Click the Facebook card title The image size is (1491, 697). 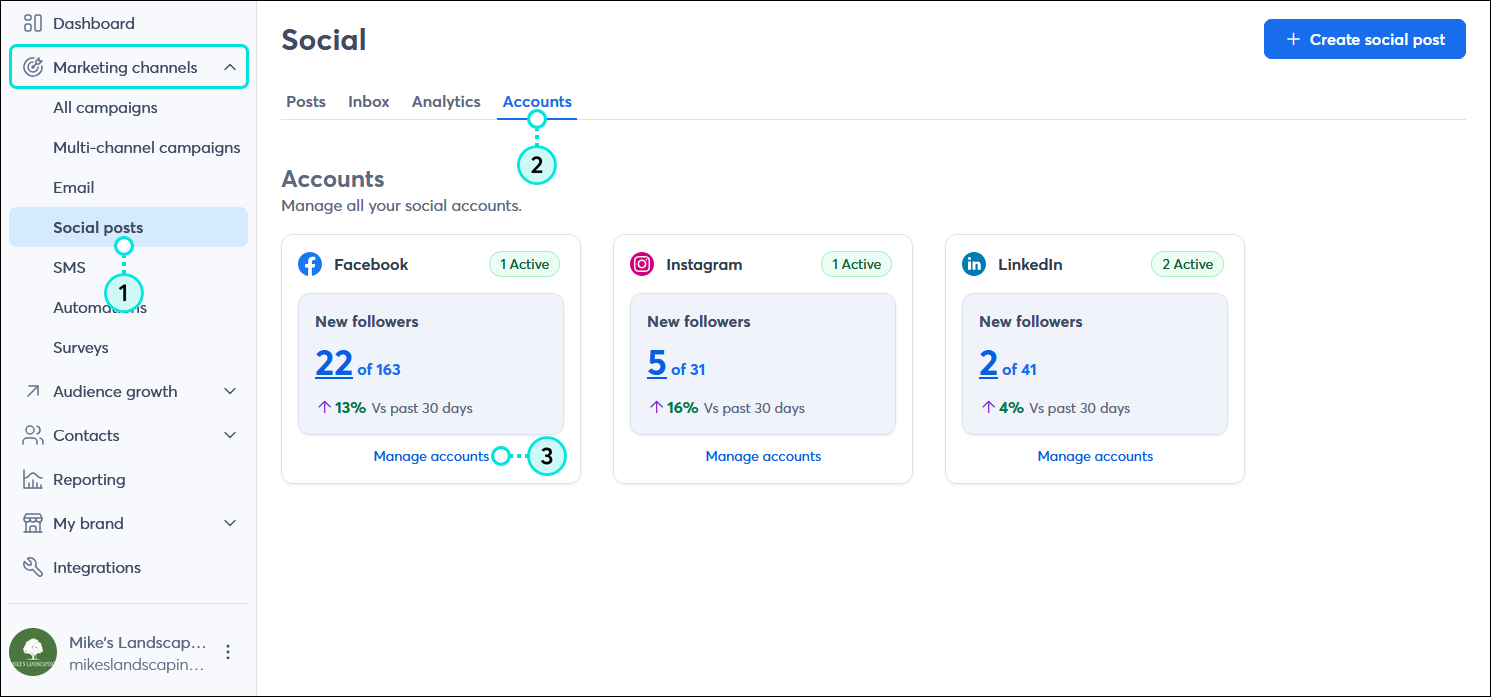(x=371, y=264)
